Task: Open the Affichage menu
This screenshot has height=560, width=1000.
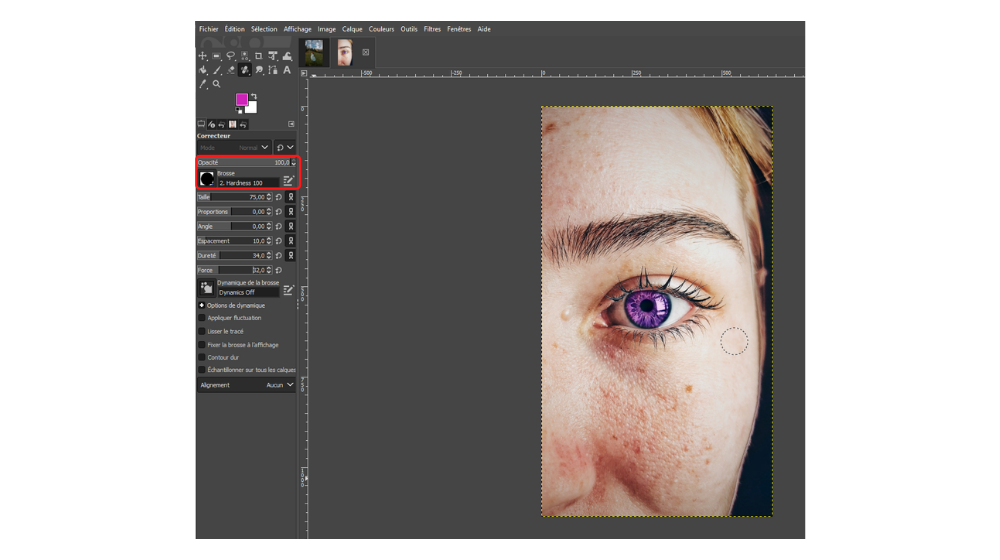Action: point(298,29)
